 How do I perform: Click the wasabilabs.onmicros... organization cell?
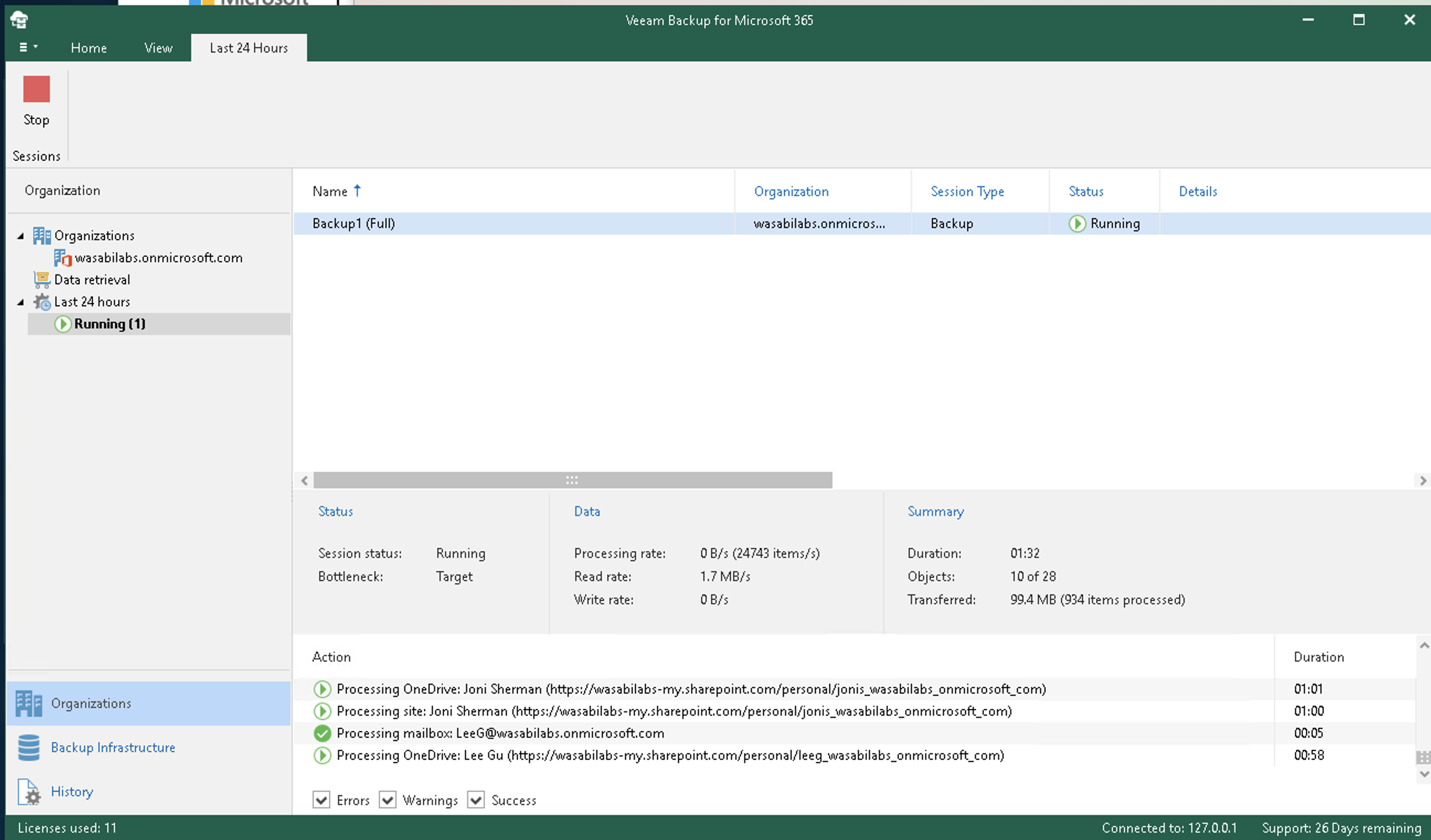819,224
